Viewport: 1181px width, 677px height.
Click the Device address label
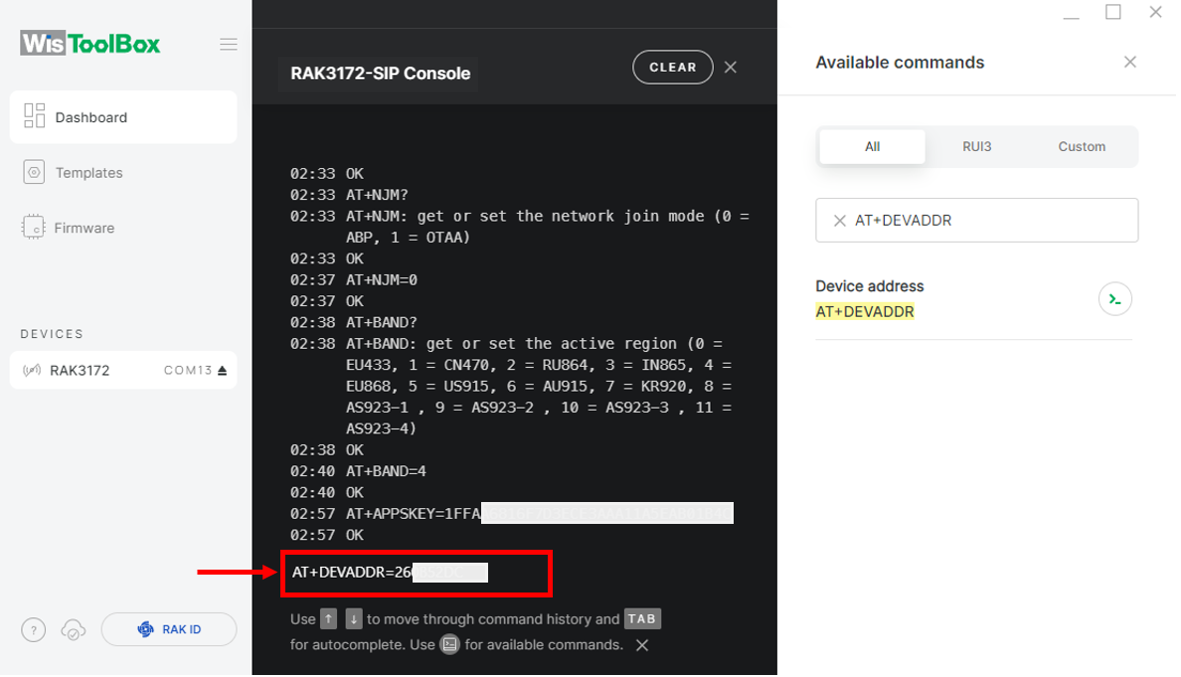point(869,286)
